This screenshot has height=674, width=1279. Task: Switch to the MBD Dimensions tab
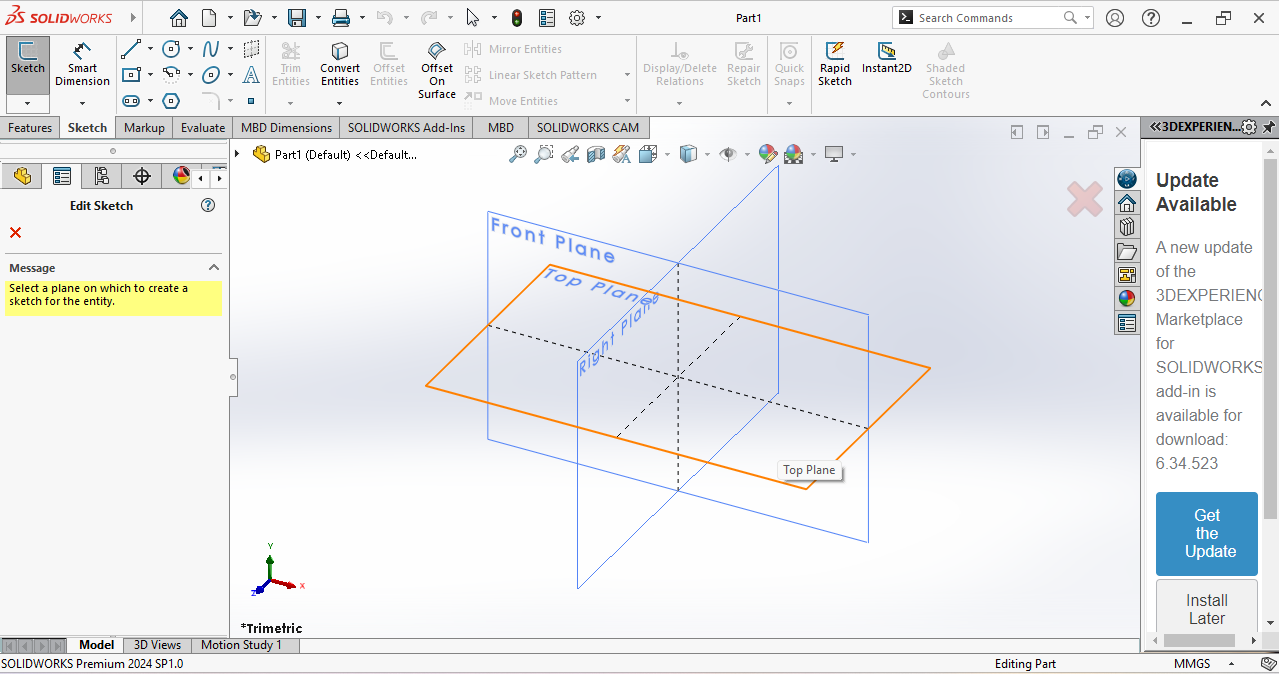tap(286, 127)
